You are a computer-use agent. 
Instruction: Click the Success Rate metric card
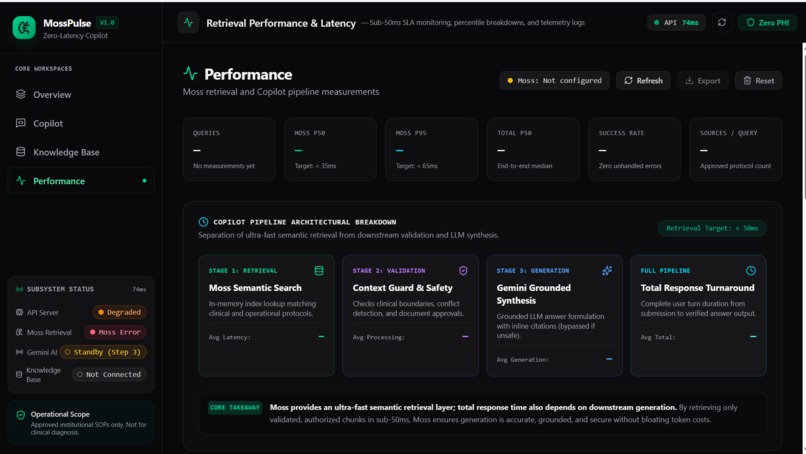click(x=634, y=149)
